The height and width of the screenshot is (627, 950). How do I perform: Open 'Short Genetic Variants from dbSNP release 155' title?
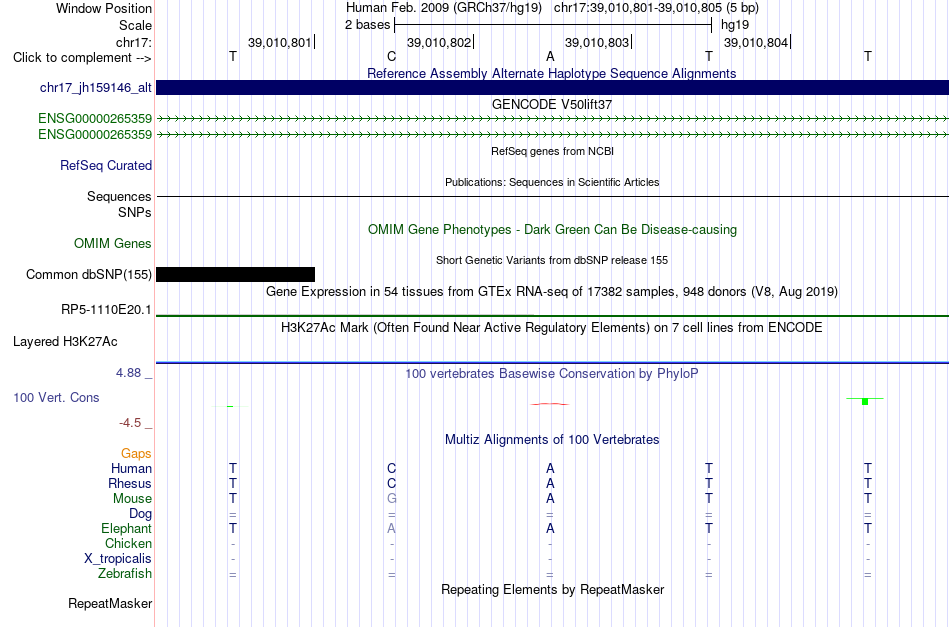pos(552,260)
